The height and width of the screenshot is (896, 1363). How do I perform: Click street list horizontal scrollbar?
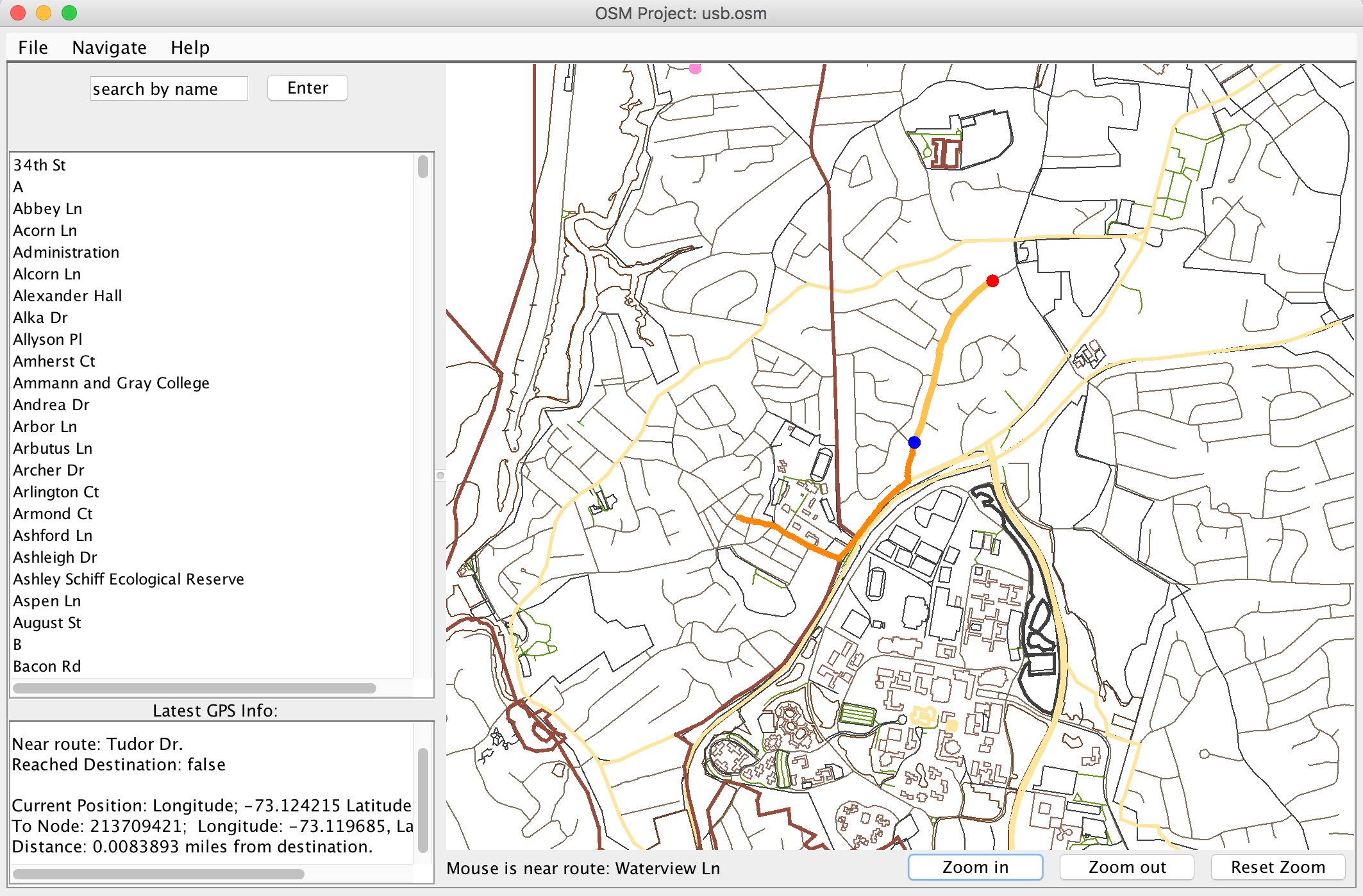coord(194,688)
